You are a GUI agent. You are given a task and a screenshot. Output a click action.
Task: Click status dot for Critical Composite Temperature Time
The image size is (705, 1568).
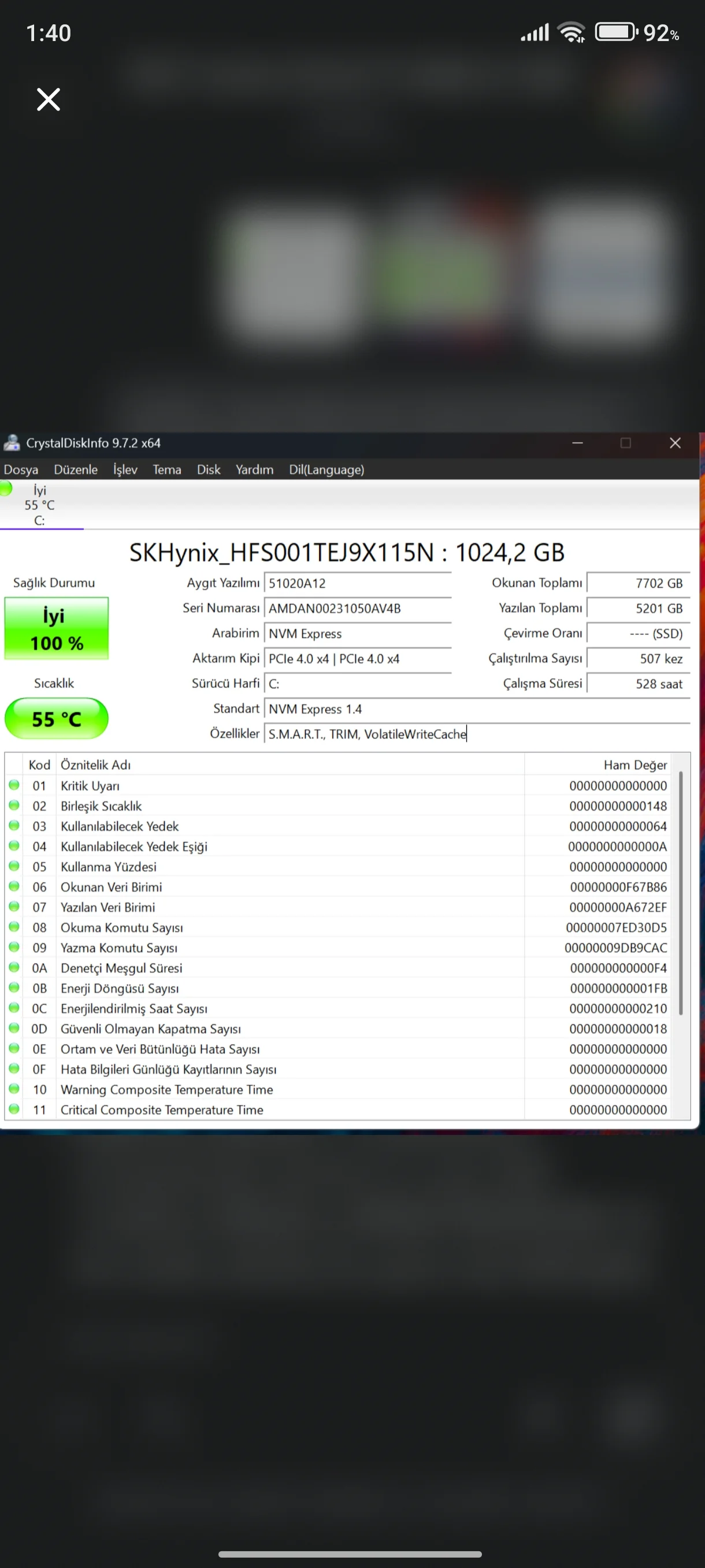click(x=14, y=1109)
